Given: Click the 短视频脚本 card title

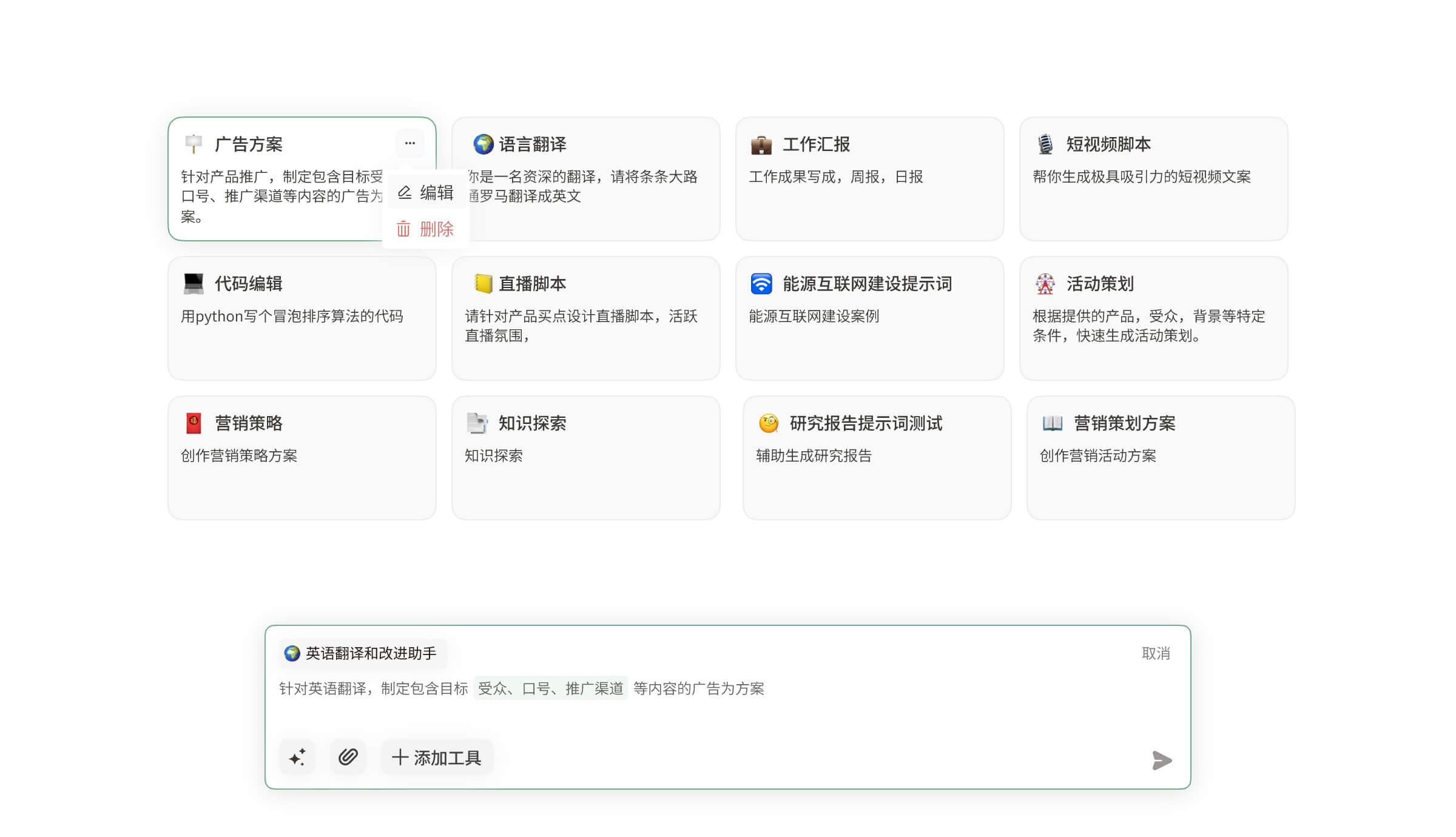Looking at the screenshot, I should coord(1109,144).
